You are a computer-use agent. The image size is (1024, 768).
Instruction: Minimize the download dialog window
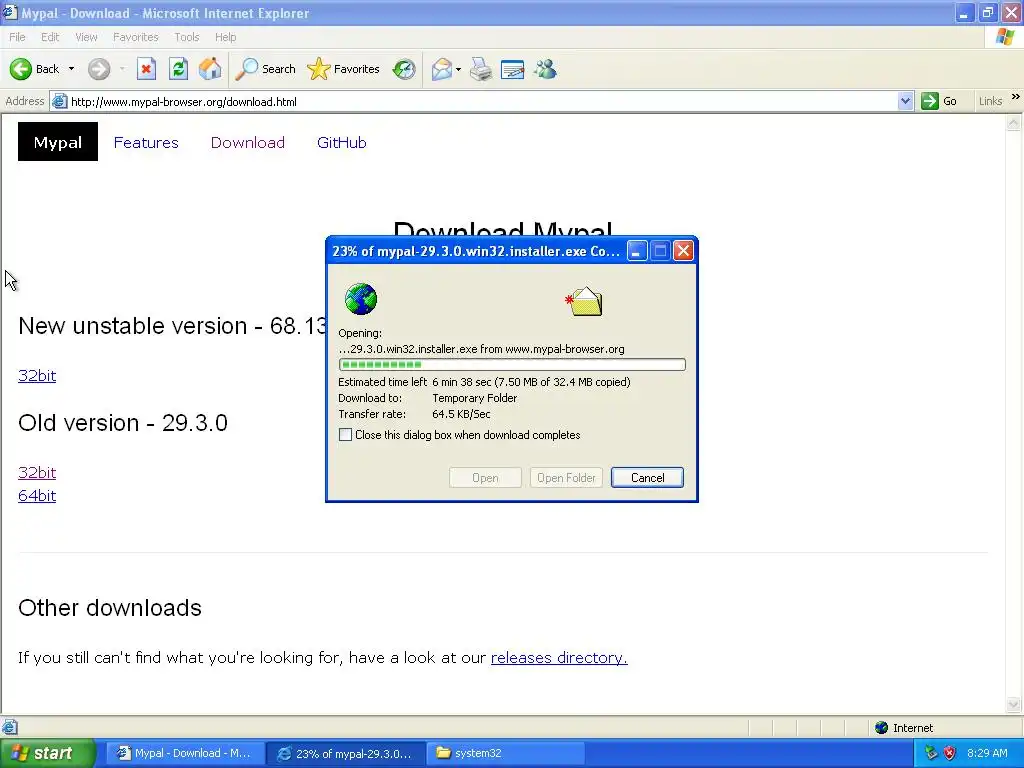point(637,251)
